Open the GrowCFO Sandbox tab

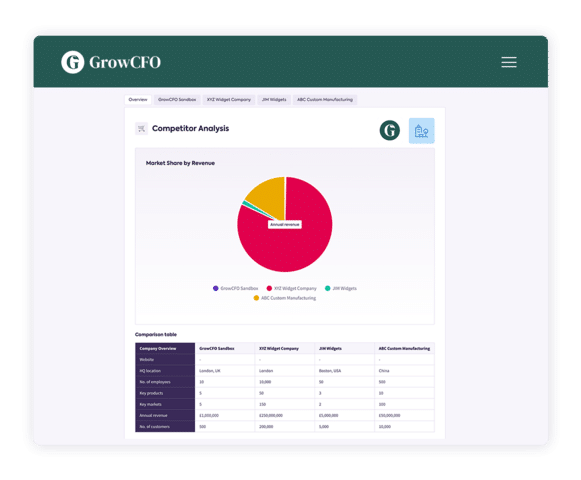pos(177,100)
